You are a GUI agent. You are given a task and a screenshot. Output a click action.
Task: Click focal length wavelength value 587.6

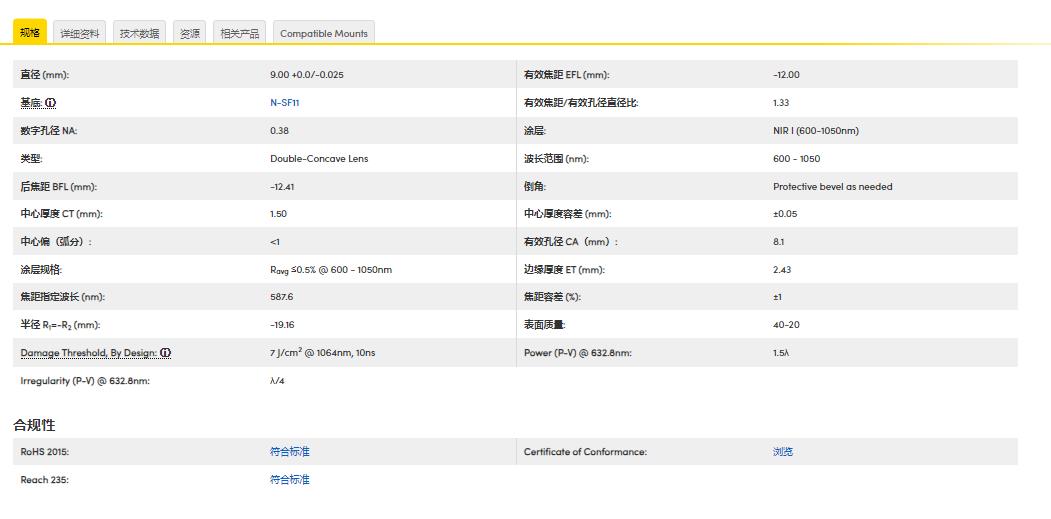[x=282, y=296]
